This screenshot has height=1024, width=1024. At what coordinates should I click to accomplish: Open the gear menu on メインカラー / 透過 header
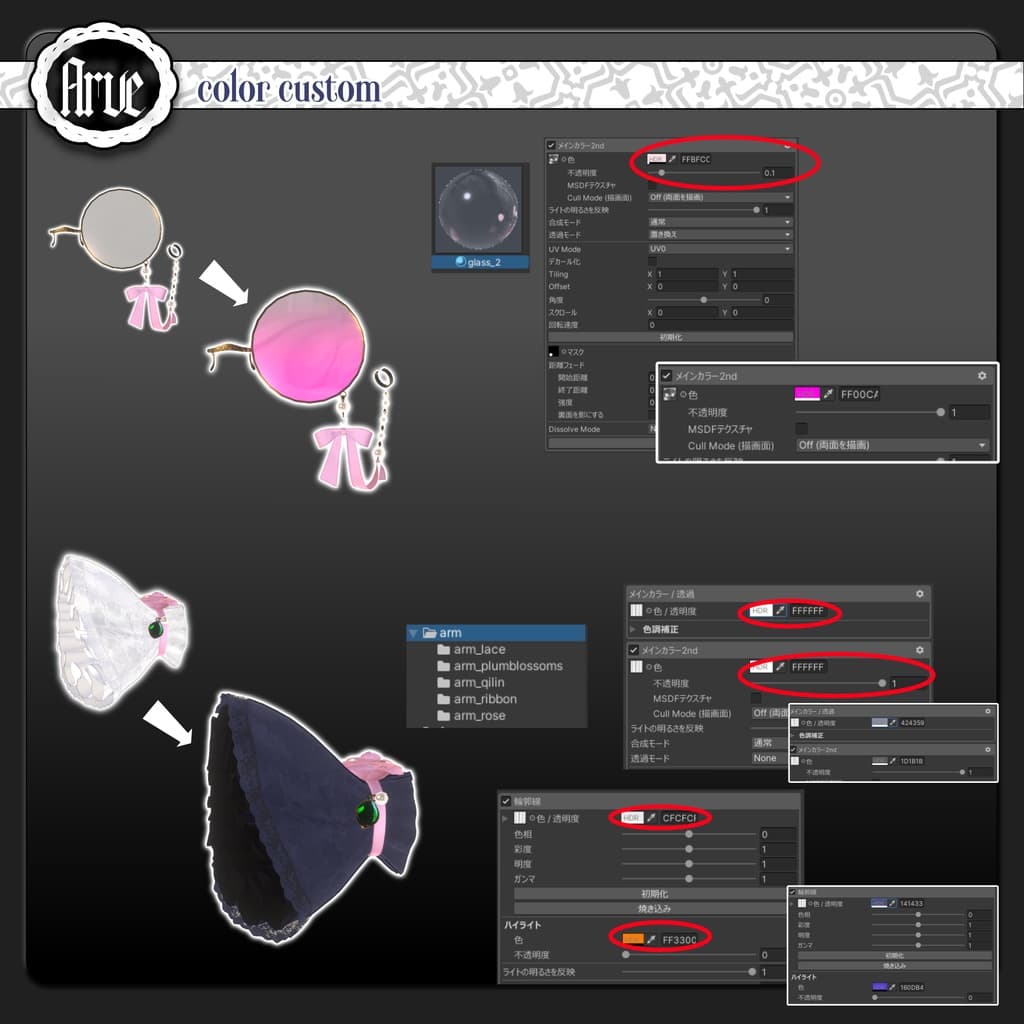tap(920, 594)
